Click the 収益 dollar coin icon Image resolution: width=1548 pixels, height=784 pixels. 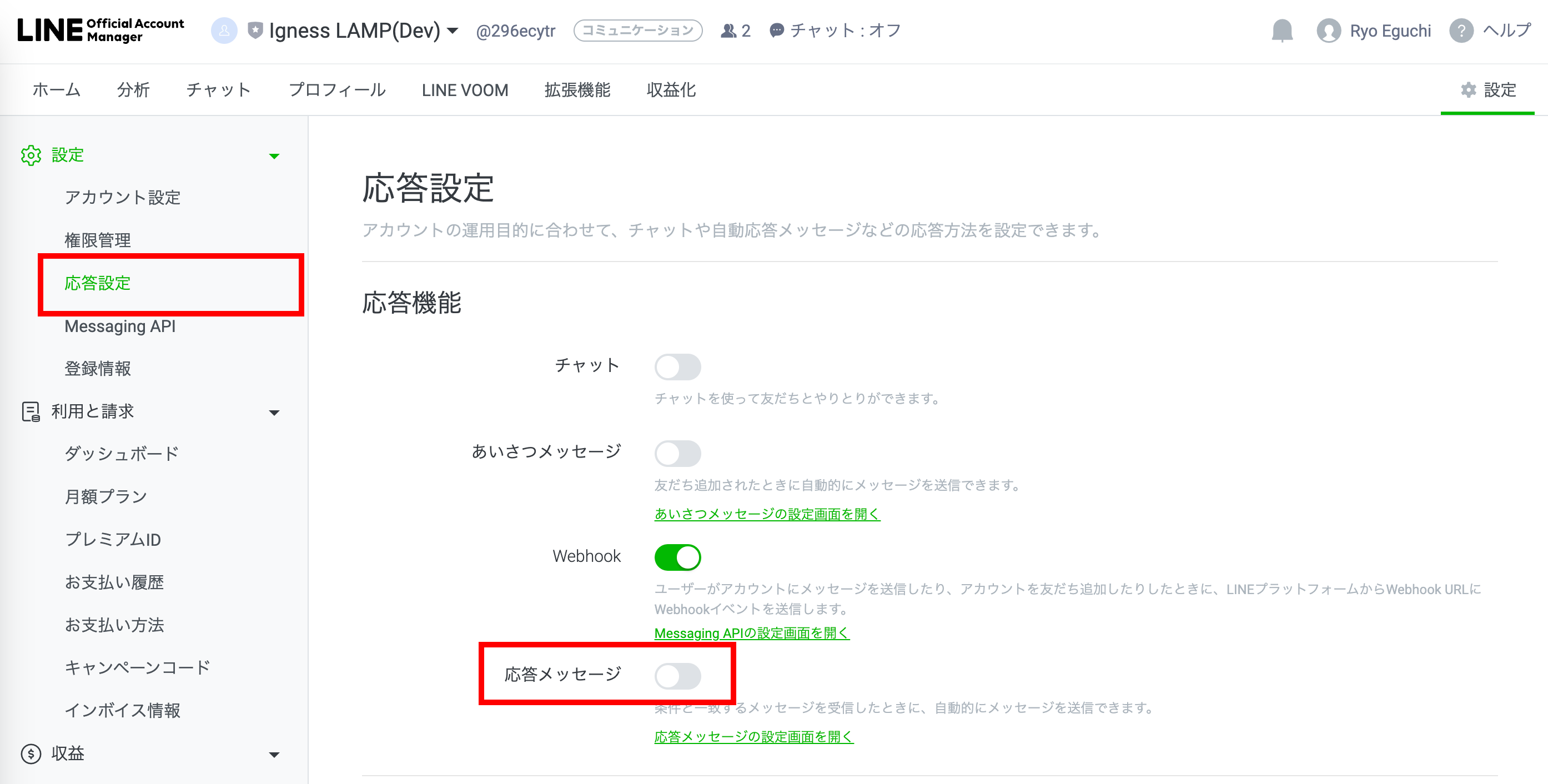click(x=31, y=753)
